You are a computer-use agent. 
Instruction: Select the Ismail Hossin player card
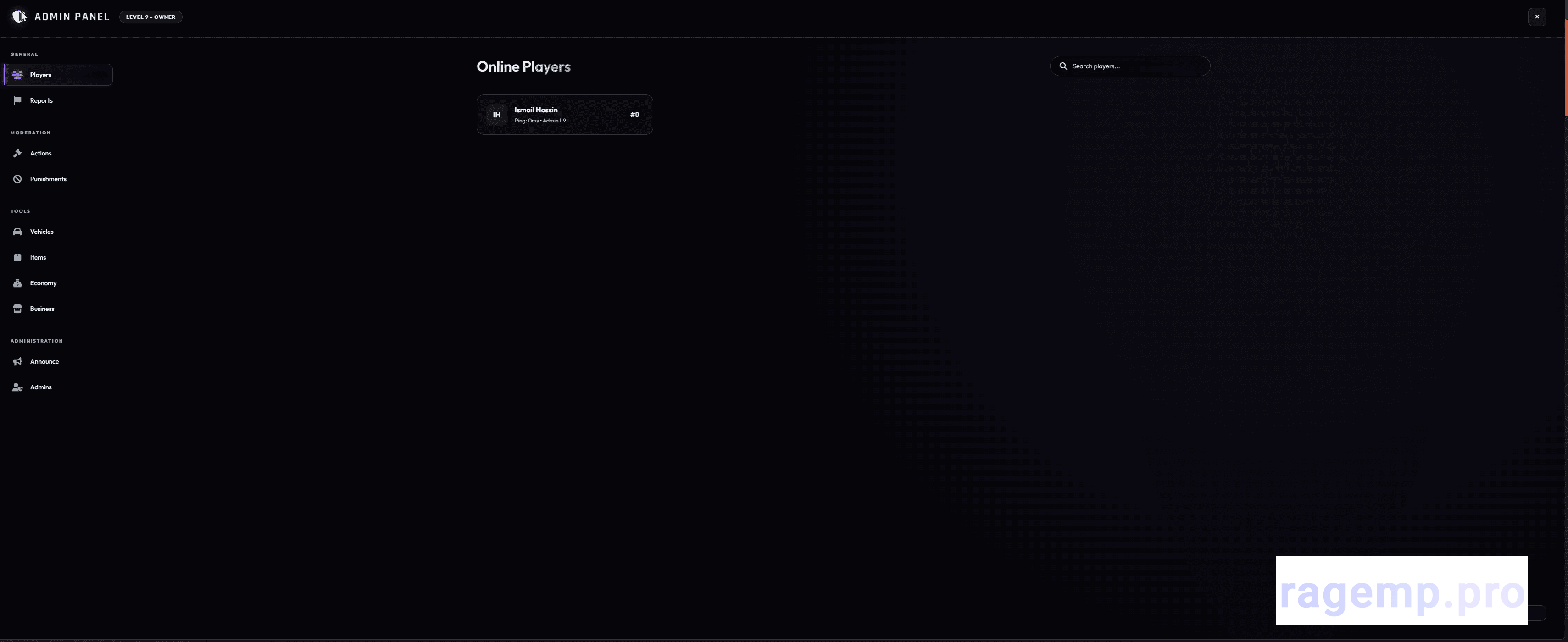tap(564, 114)
